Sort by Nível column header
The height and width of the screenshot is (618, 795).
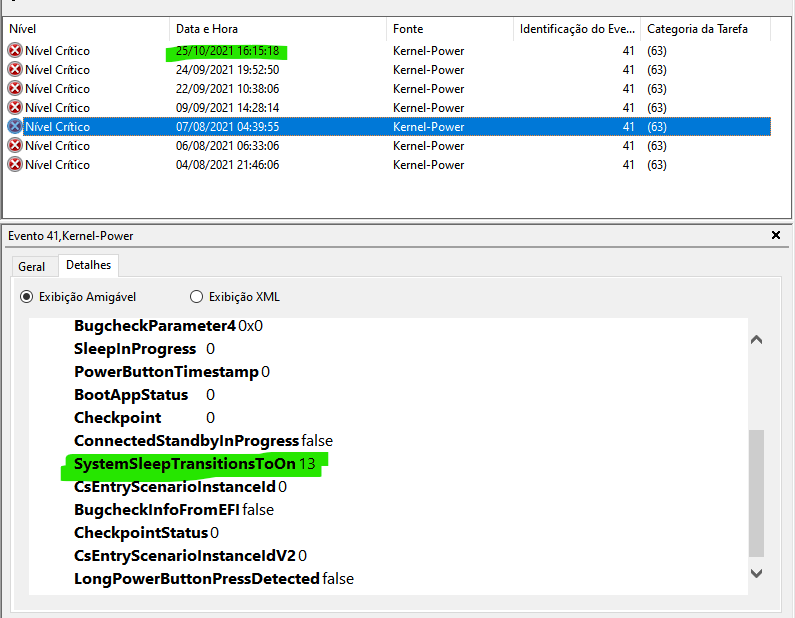pyautogui.click(x=86, y=29)
